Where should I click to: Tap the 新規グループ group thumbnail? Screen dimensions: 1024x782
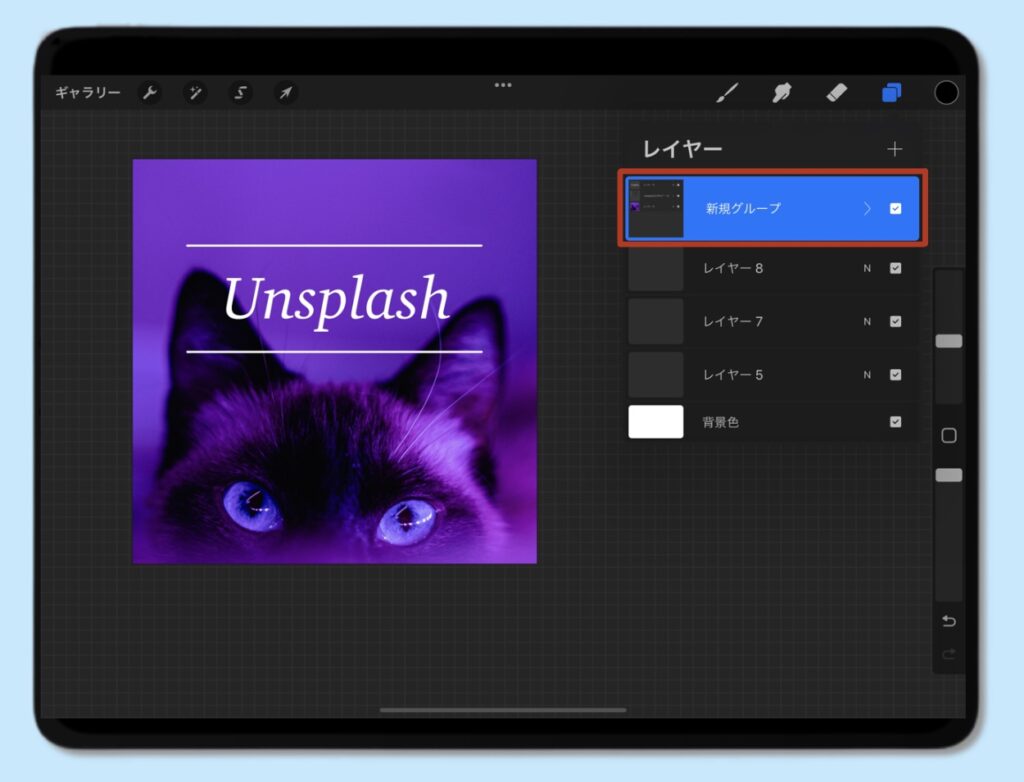(655, 208)
